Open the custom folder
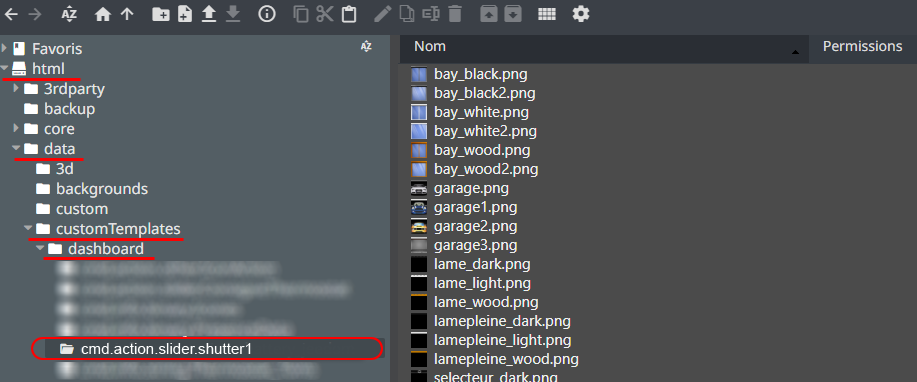This screenshot has width=917, height=382. click(x=82, y=208)
